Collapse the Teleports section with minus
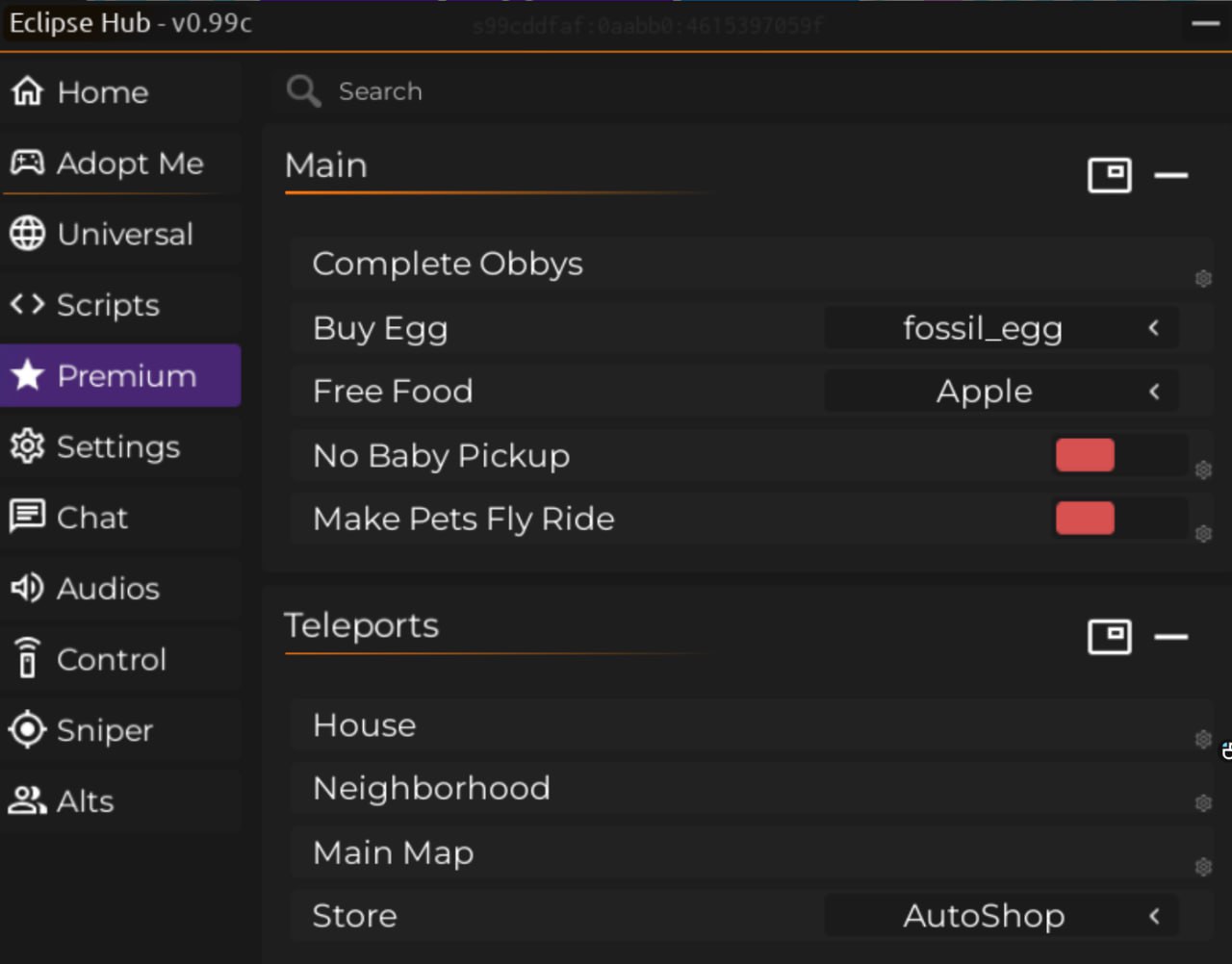 1171,637
